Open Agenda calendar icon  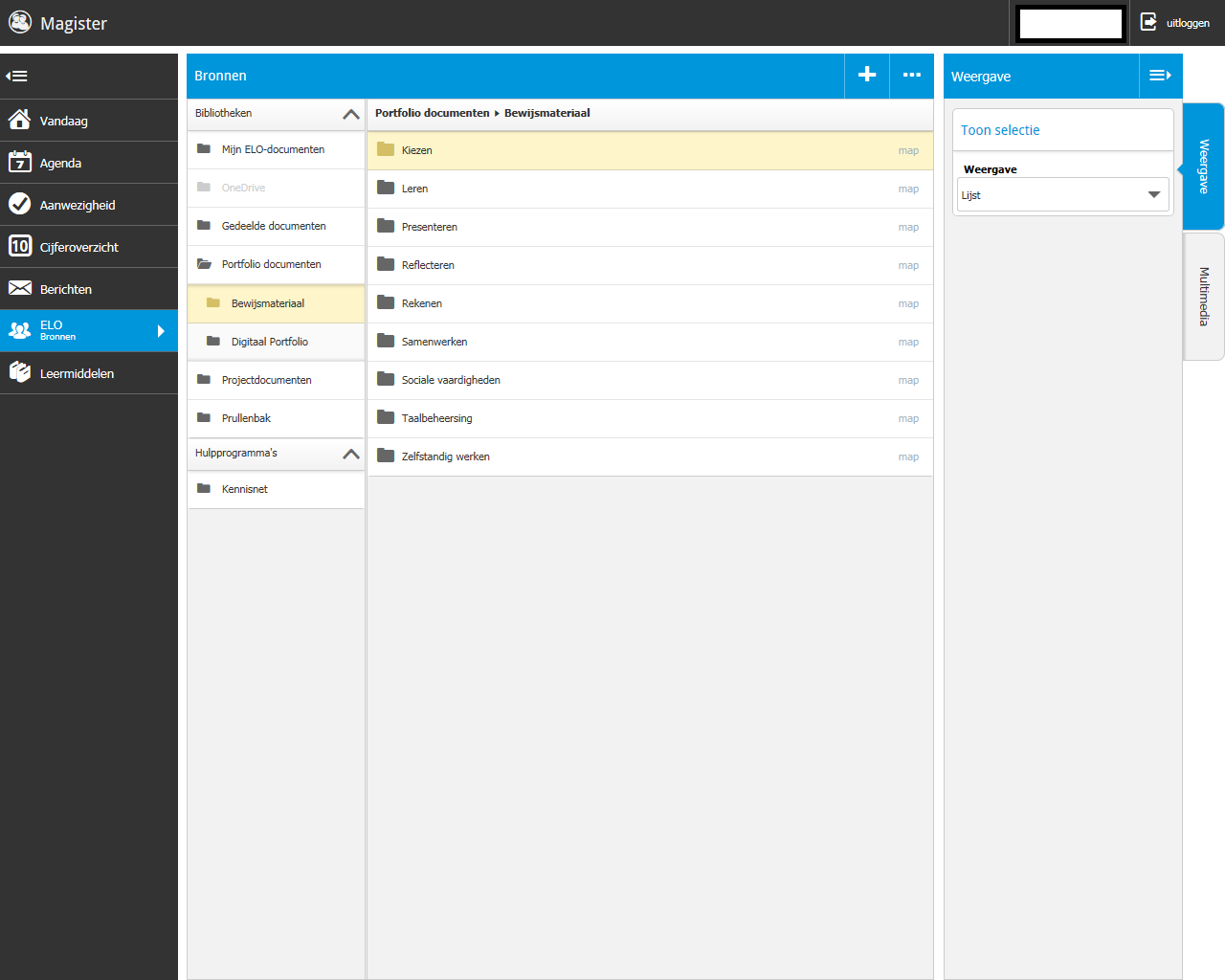click(x=19, y=163)
